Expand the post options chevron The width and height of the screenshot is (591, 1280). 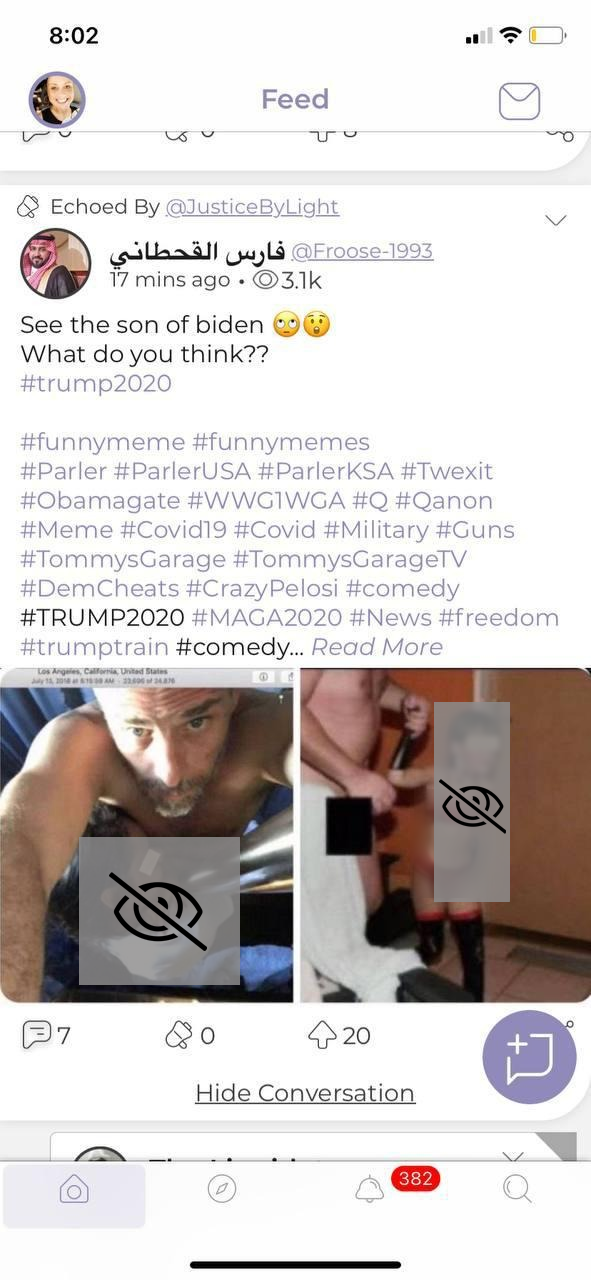(x=555, y=220)
